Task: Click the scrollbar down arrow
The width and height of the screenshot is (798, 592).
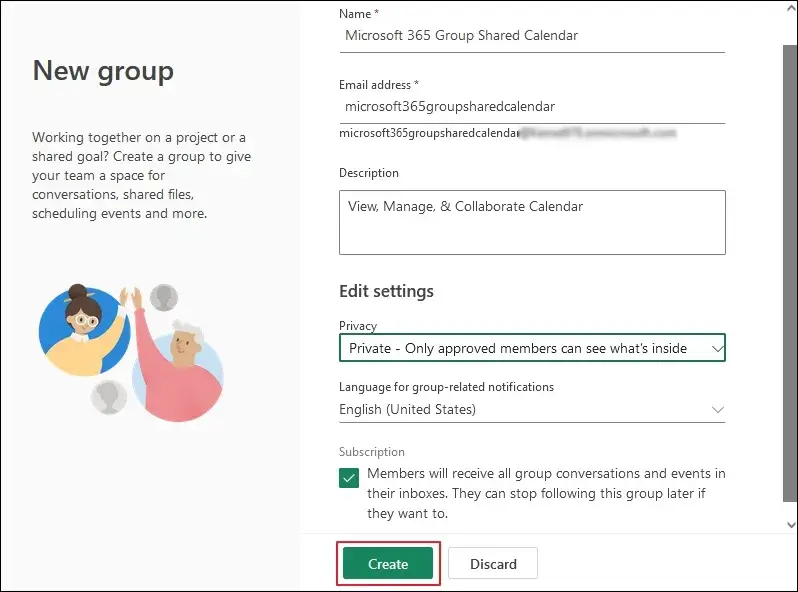Action: pos(790,524)
